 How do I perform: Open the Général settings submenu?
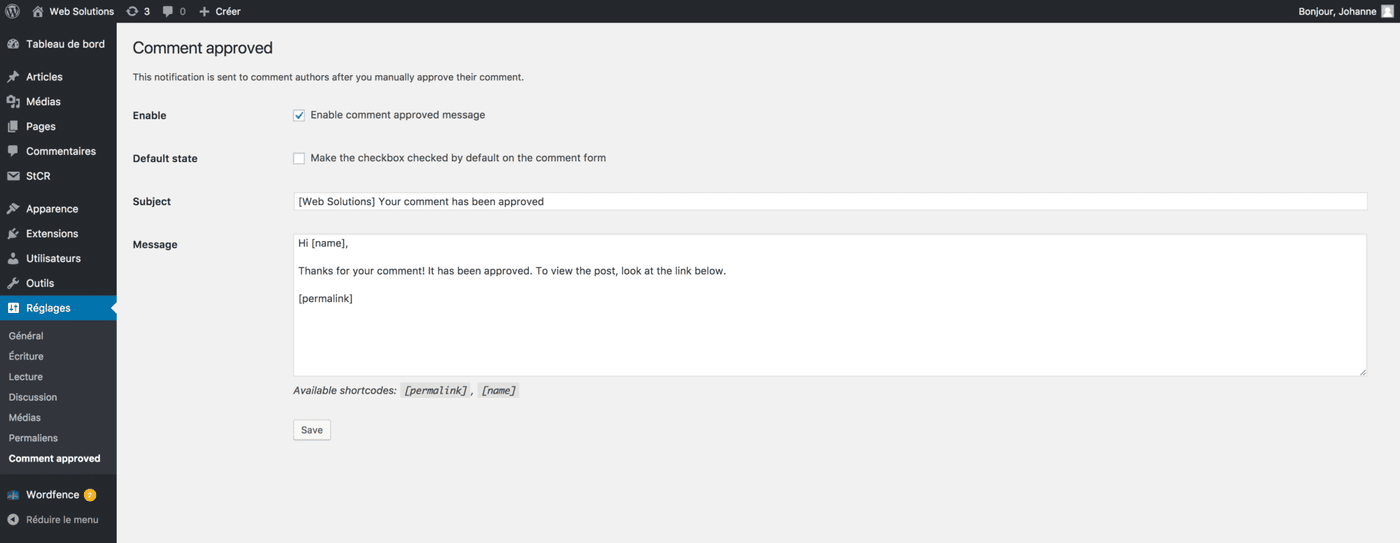tap(26, 336)
